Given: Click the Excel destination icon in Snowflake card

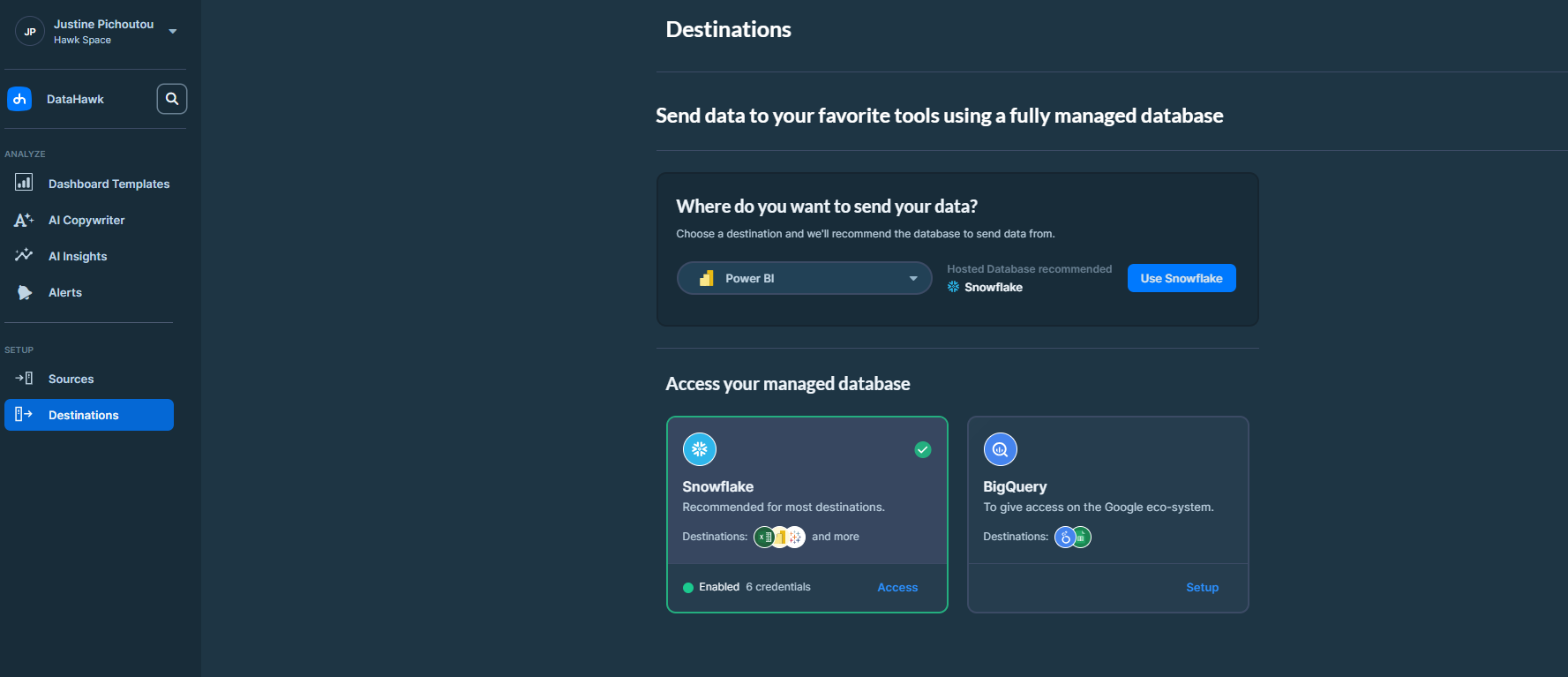Looking at the screenshot, I should 764,537.
